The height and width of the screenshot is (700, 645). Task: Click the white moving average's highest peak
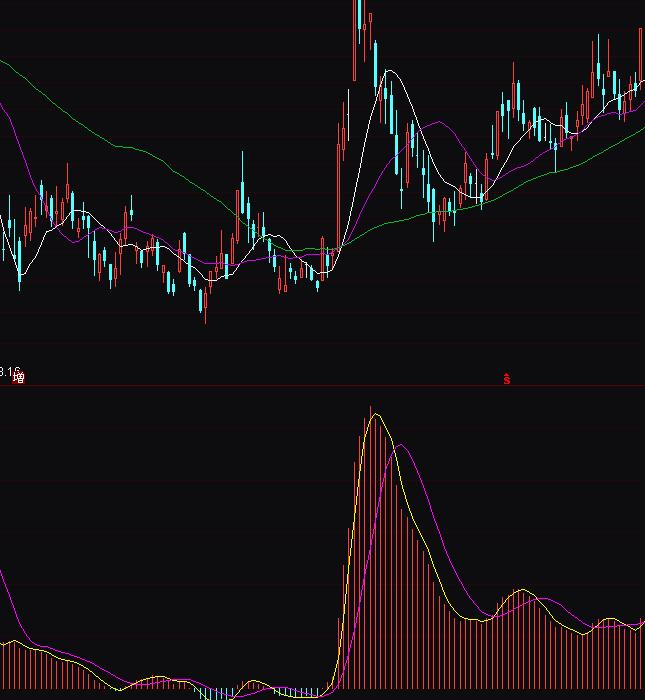tap(390, 71)
